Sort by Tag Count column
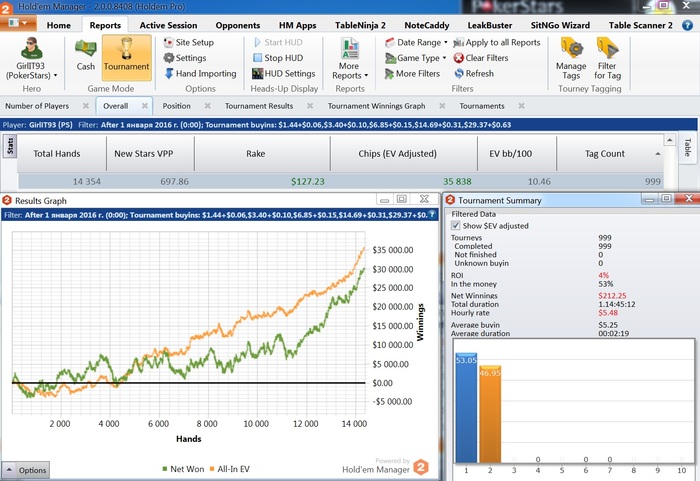 tap(610, 154)
